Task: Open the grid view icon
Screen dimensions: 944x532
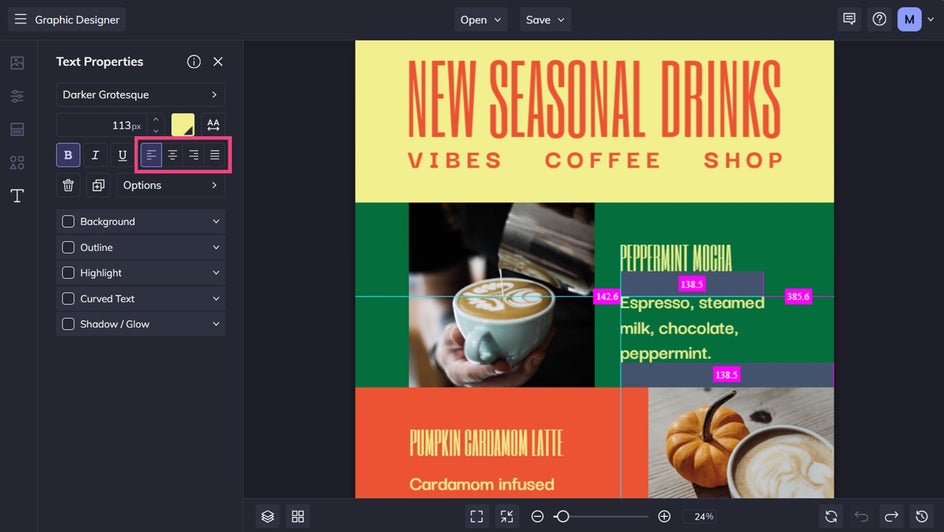Action: click(297, 516)
